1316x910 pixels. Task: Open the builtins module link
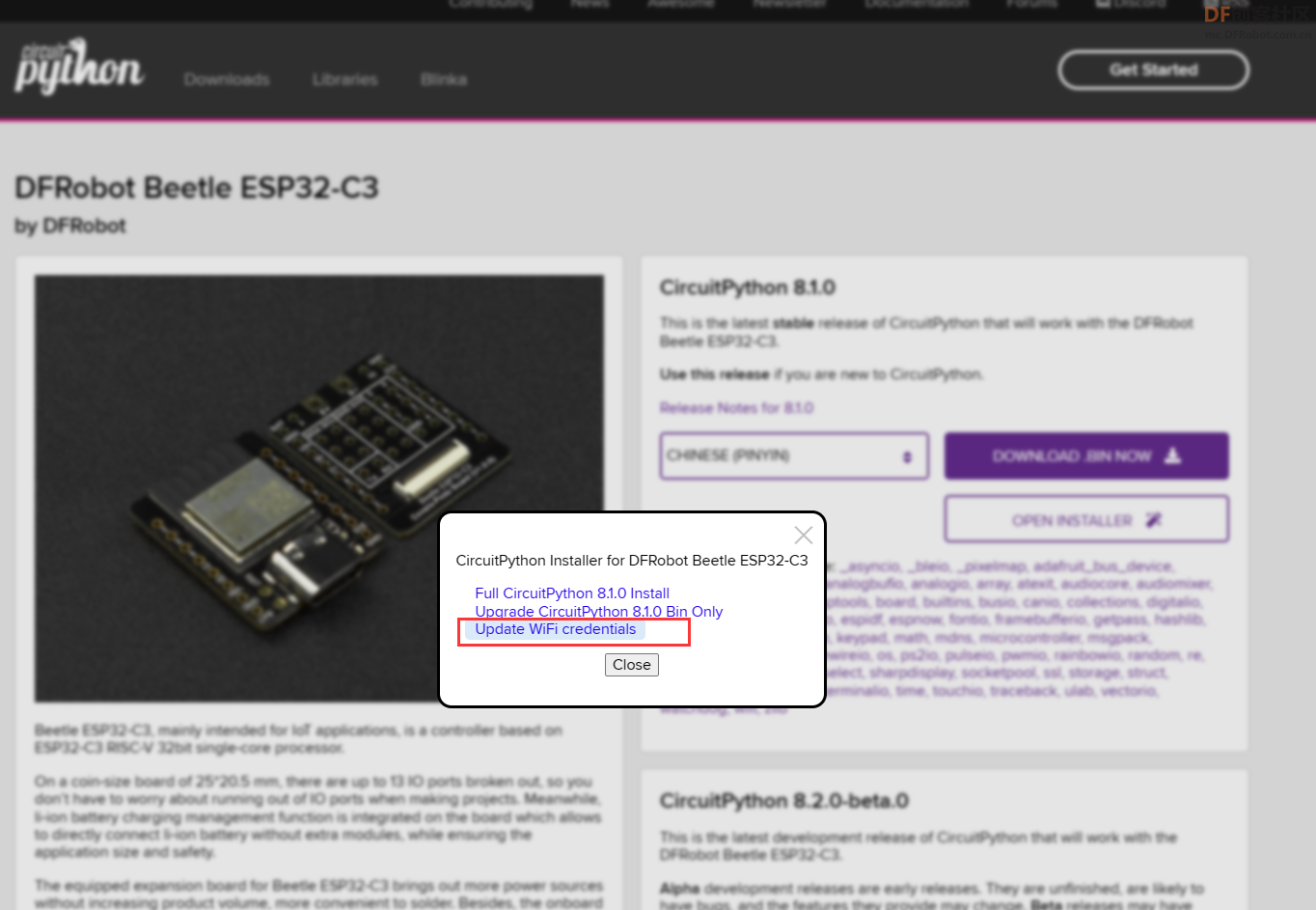[946, 602]
